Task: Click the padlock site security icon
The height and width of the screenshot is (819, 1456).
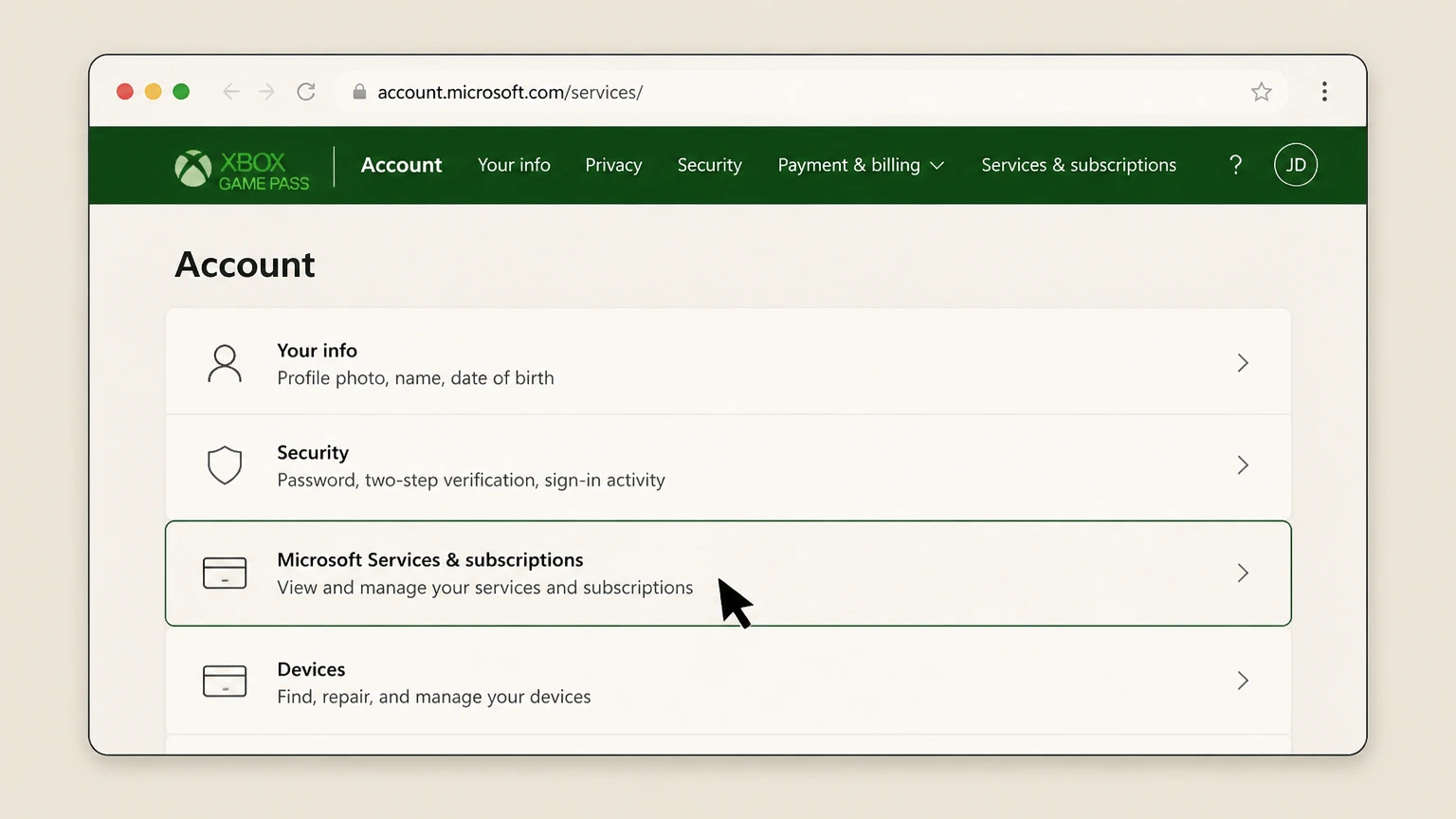Action: pos(359,92)
